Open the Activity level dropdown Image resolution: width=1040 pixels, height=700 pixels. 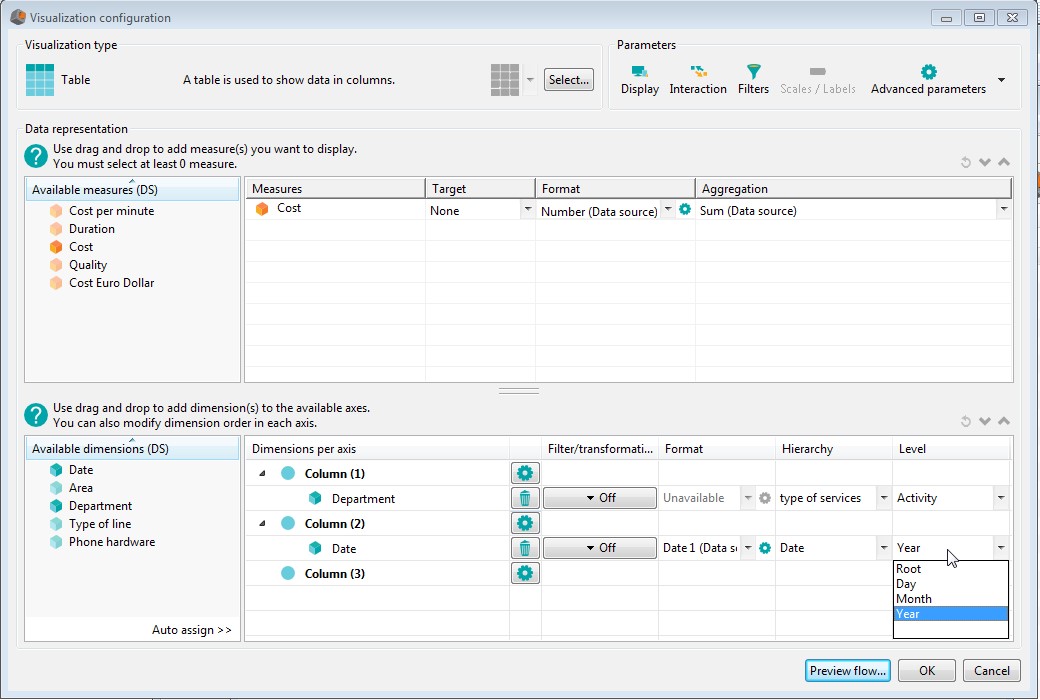click(1001, 498)
